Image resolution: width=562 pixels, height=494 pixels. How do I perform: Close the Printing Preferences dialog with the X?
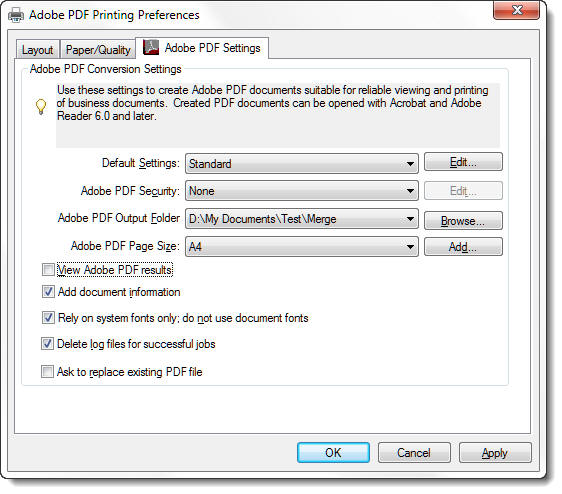coord(516,10)
